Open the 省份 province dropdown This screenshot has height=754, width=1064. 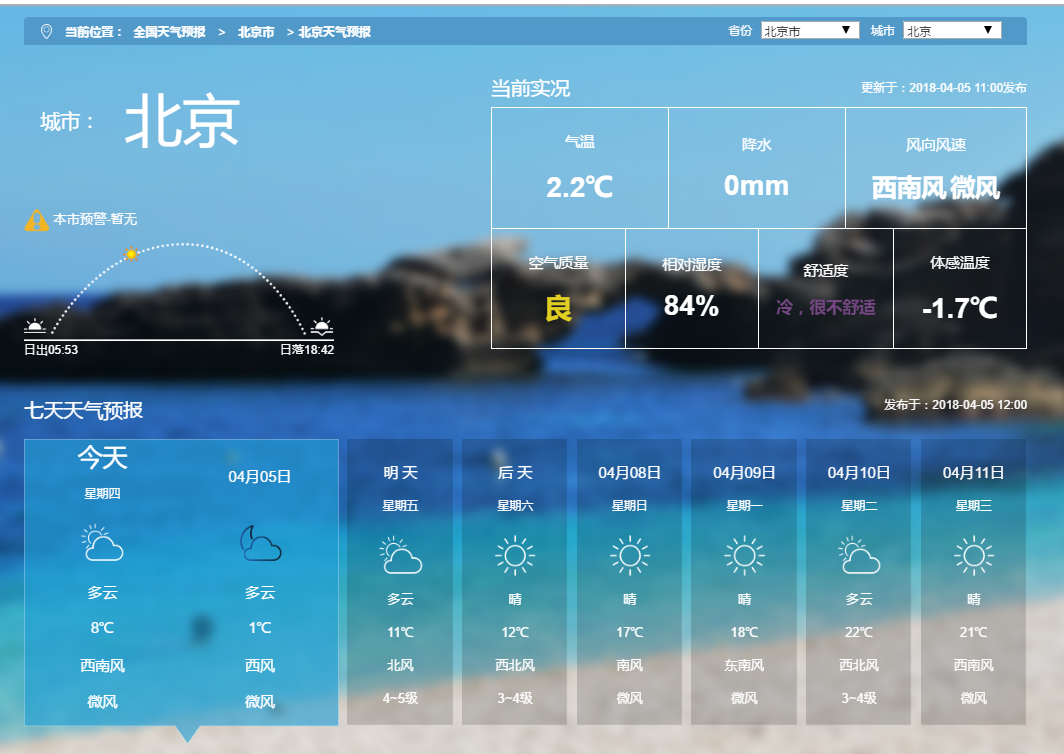point(810,31)
